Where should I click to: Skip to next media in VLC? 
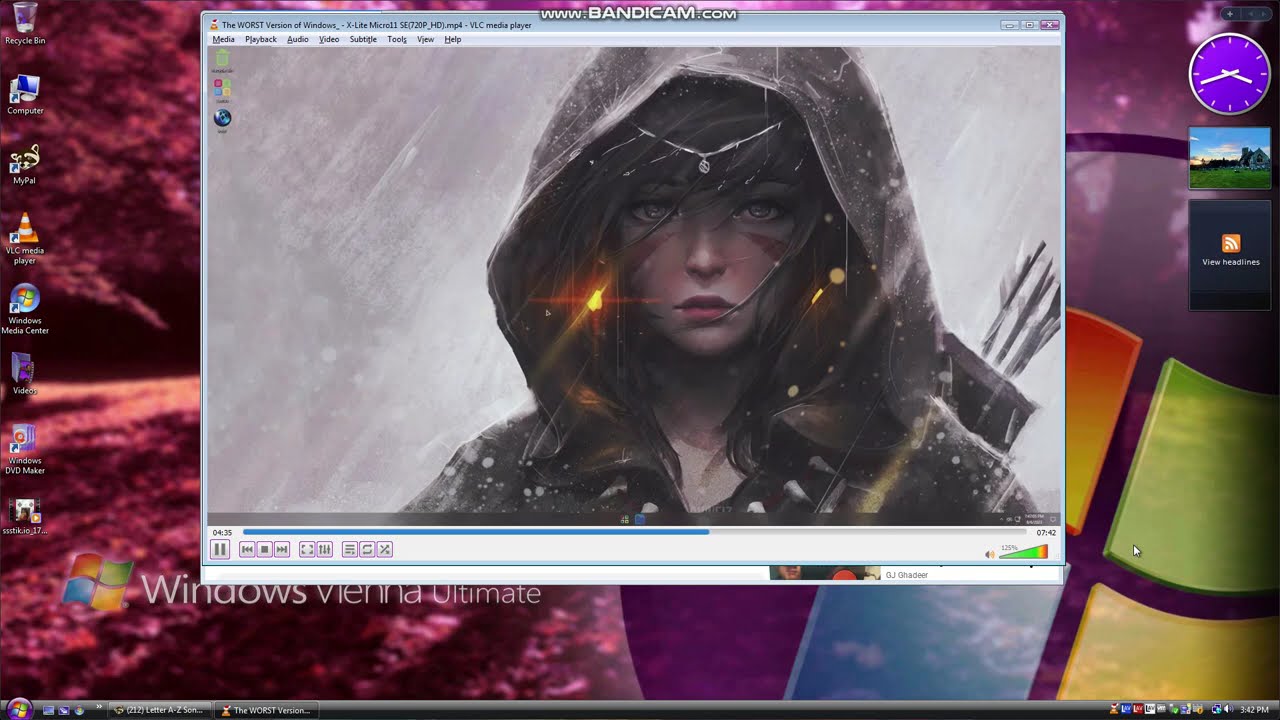pyautogui.click(x=282, y=549)
